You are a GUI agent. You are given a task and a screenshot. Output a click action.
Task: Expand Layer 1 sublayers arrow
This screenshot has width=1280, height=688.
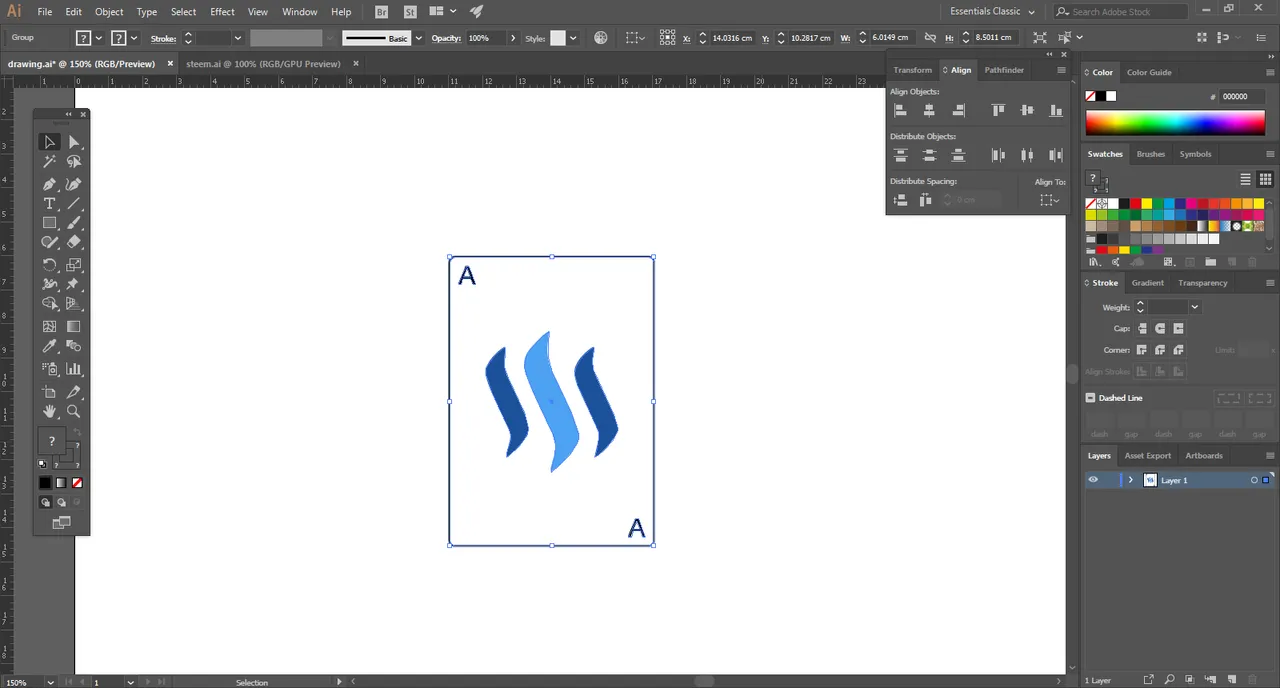(x=1131, y=480)
